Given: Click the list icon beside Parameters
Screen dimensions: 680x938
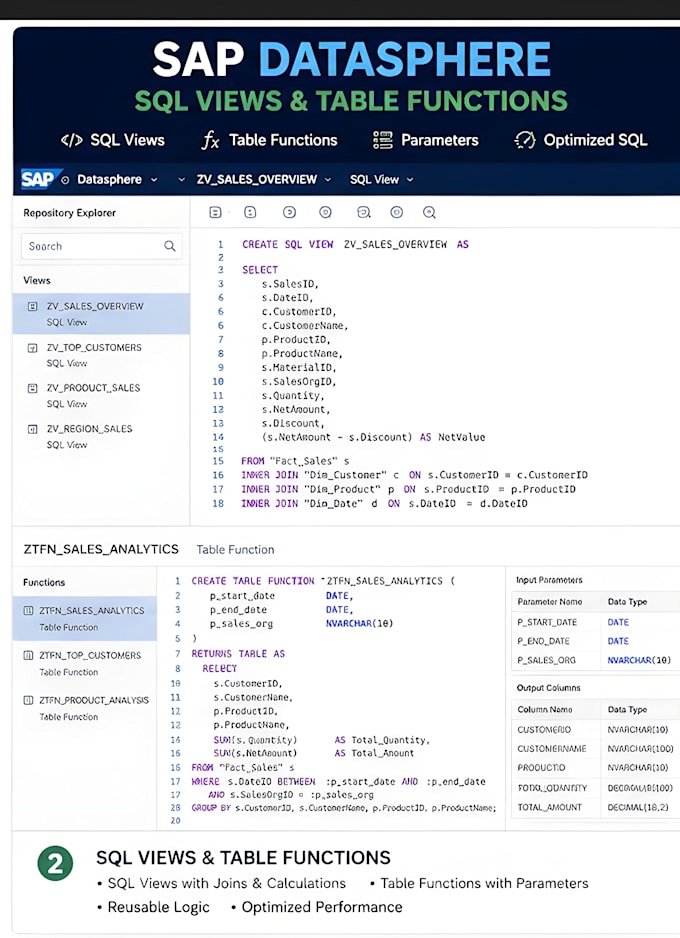Looking at the screenshot, I should coord(383,140).
